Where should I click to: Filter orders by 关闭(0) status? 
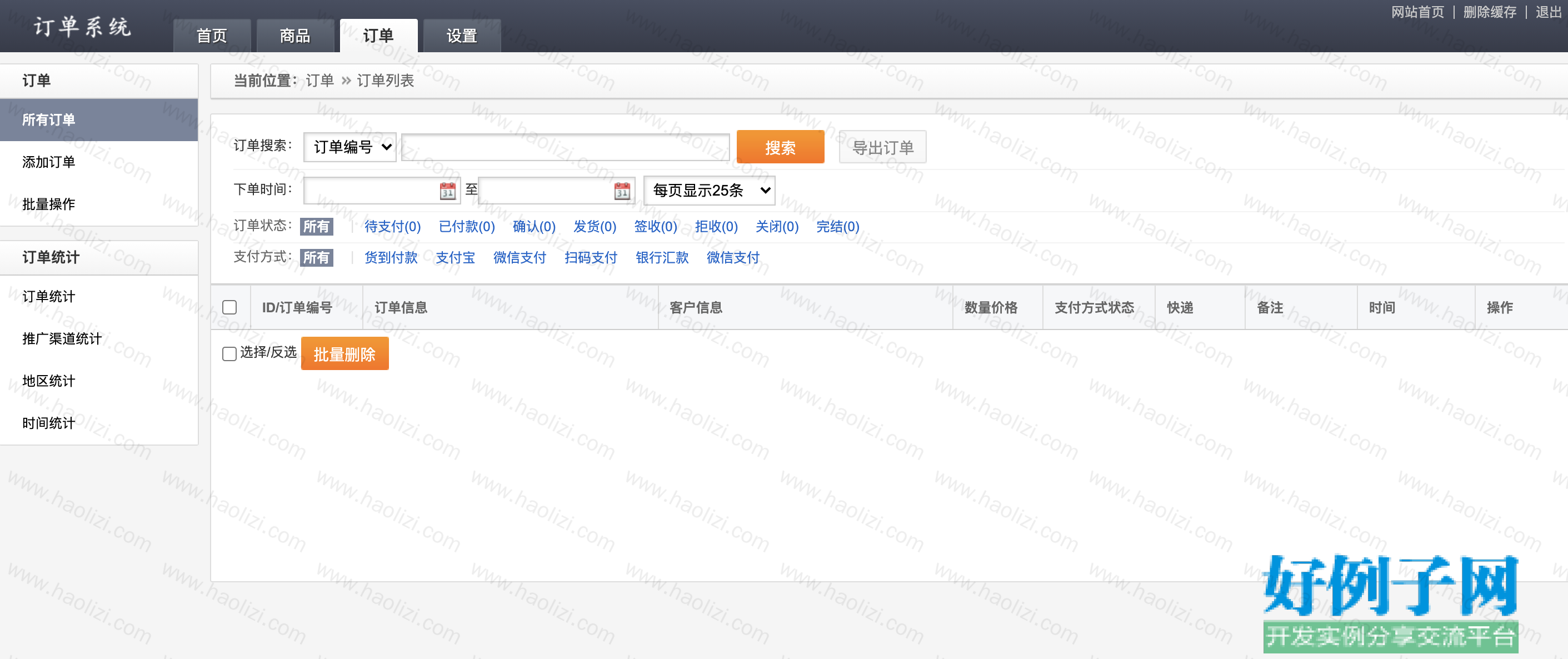point(777,226)
